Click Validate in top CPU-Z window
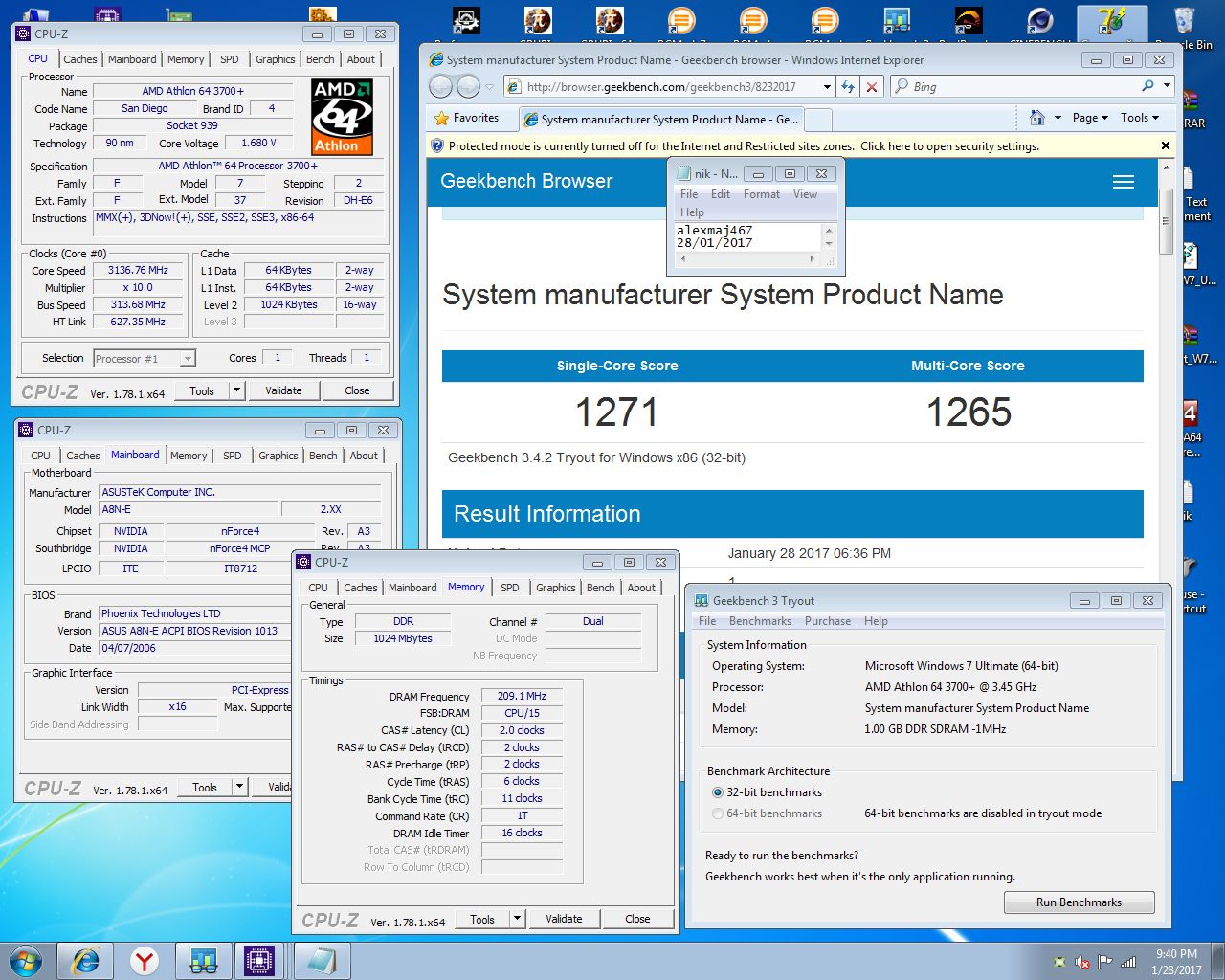This screenshot has height=980, width=1225. click(283, 390)
